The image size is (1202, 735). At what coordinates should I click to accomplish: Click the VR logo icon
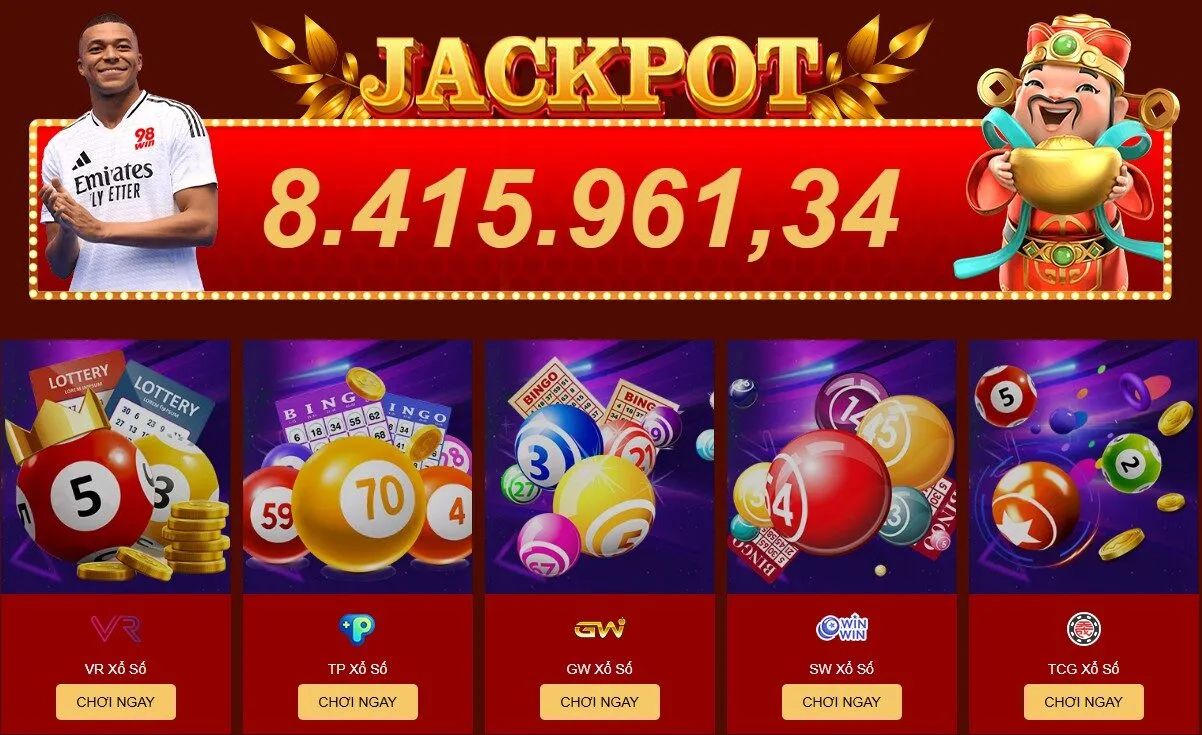point(116,628)
